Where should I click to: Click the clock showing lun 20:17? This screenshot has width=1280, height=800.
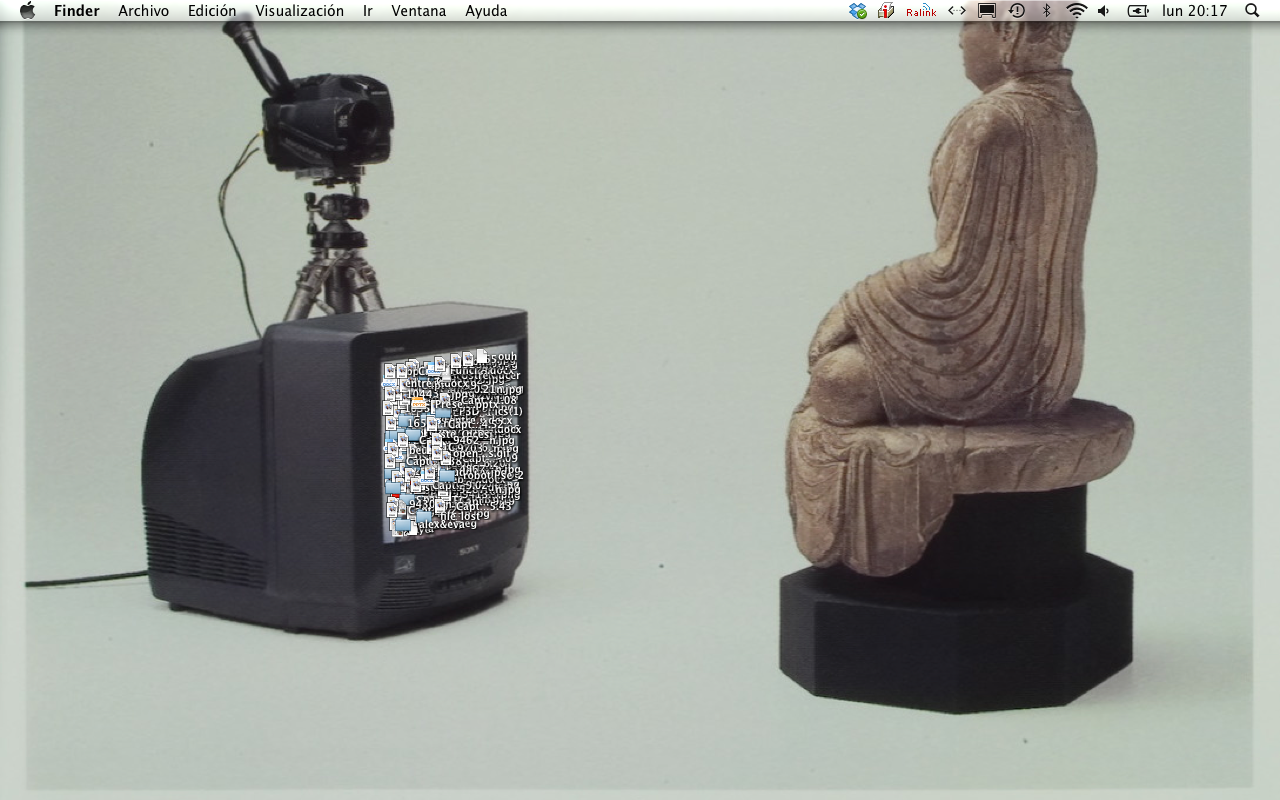point(1194,11)
